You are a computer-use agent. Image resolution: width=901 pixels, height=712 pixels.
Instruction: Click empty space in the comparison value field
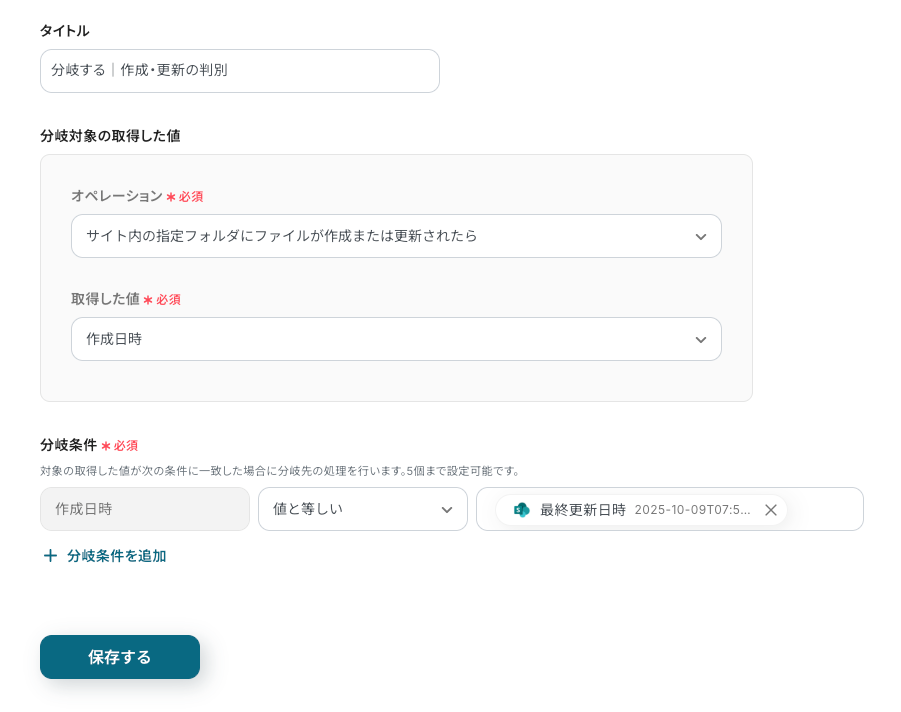pos(824,510)
